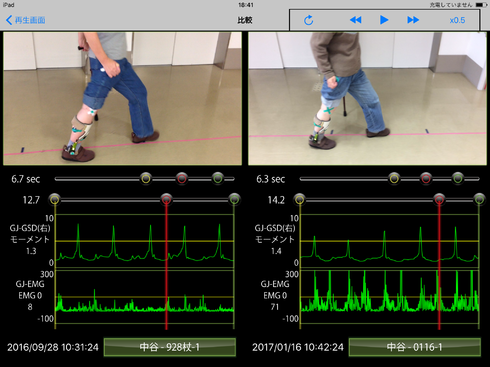Change playback speed x0.5
Image resolution: width=490 pixels, height=367 pixels.
457,20
